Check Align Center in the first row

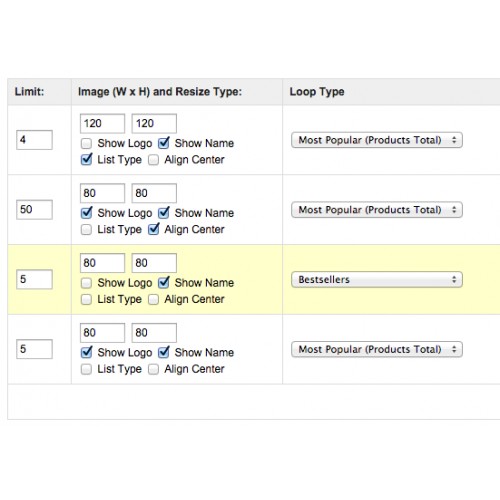153,160
